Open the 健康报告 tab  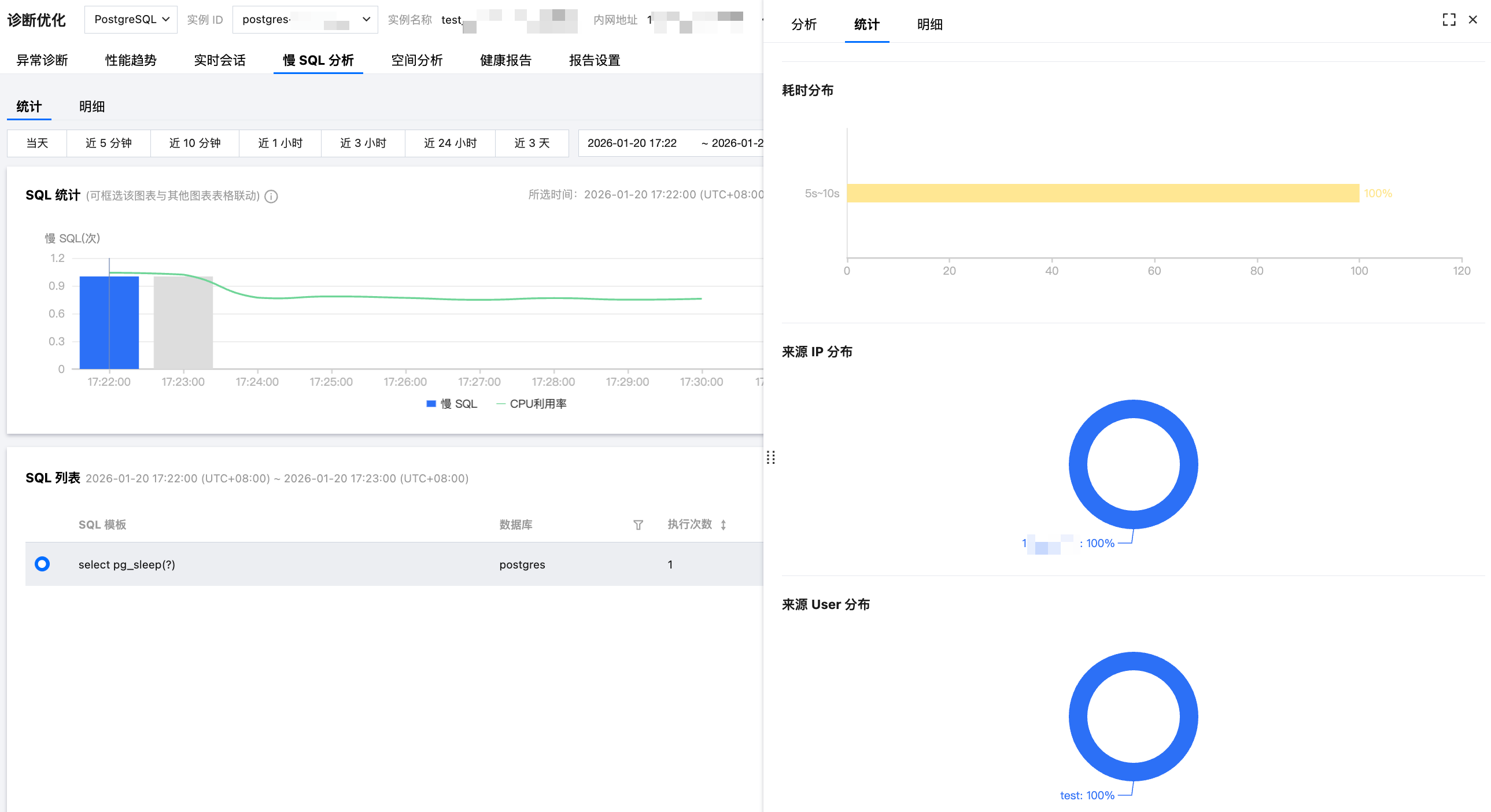pyautogui.click(x=505, y=60)
